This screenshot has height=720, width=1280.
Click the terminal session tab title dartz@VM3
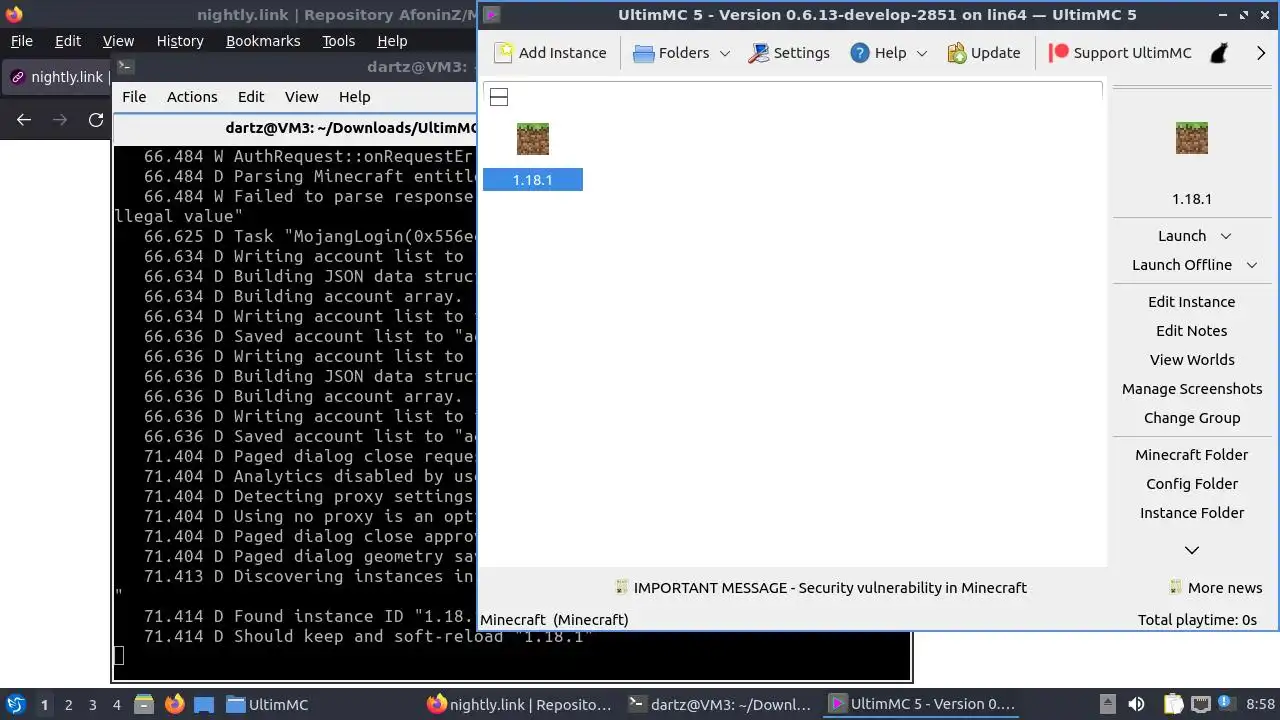point(352,128)
